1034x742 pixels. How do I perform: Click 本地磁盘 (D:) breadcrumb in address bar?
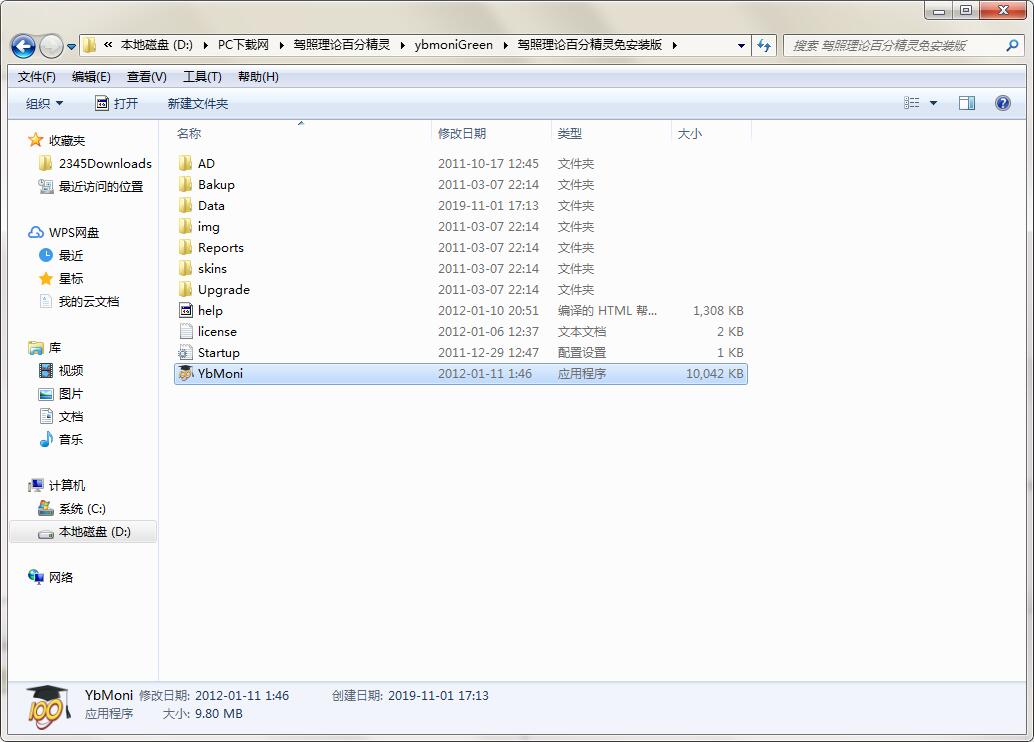[x=156, y=45]
